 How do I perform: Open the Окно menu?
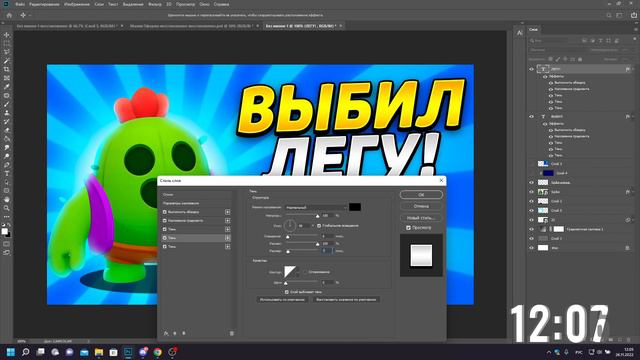pos(204,4)
